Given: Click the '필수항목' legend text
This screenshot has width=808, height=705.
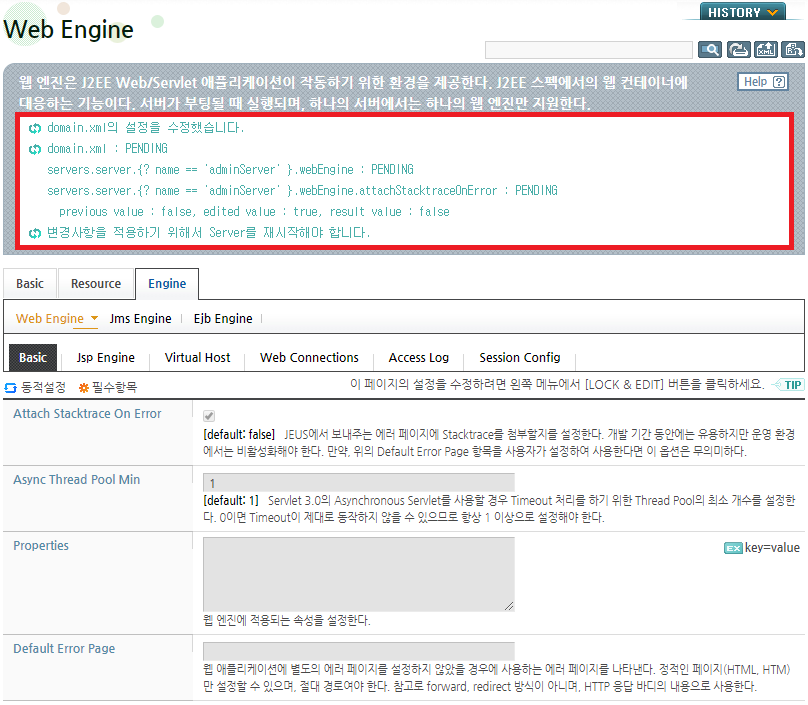Looking at the screenshot, I should point(114,388).
